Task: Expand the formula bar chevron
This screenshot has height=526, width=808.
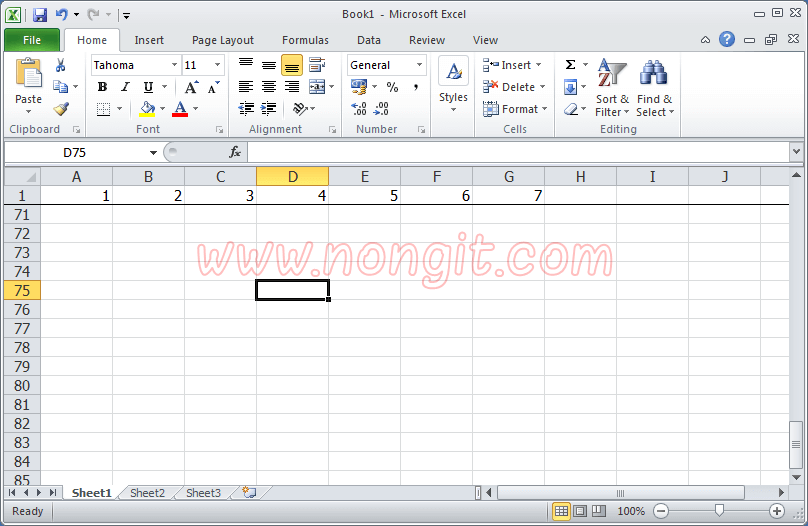Action: [x=796, y=152]
